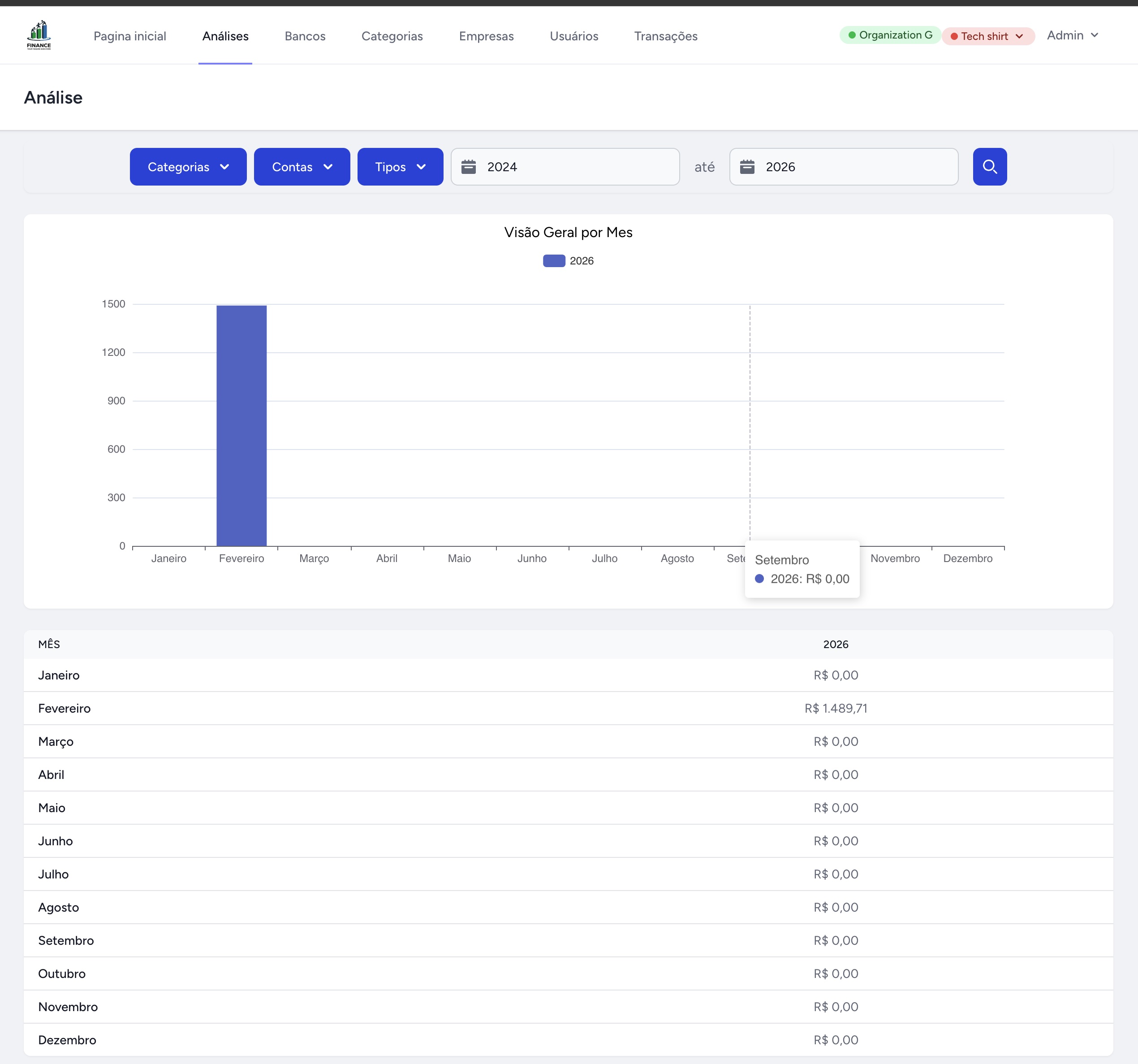Open the Usuários navigation tab

(574, 36)
